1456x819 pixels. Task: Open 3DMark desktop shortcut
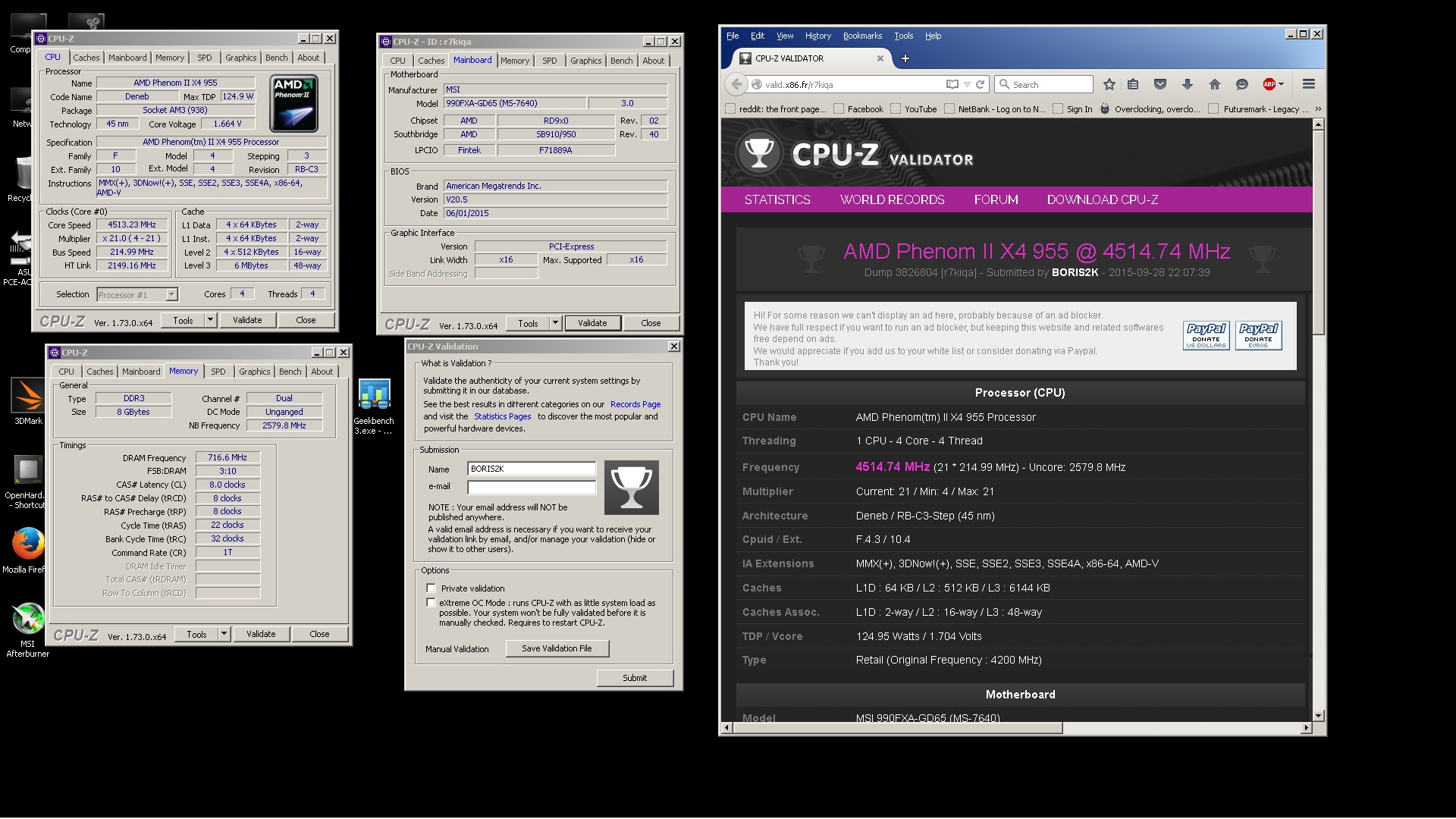click(28, 401)
